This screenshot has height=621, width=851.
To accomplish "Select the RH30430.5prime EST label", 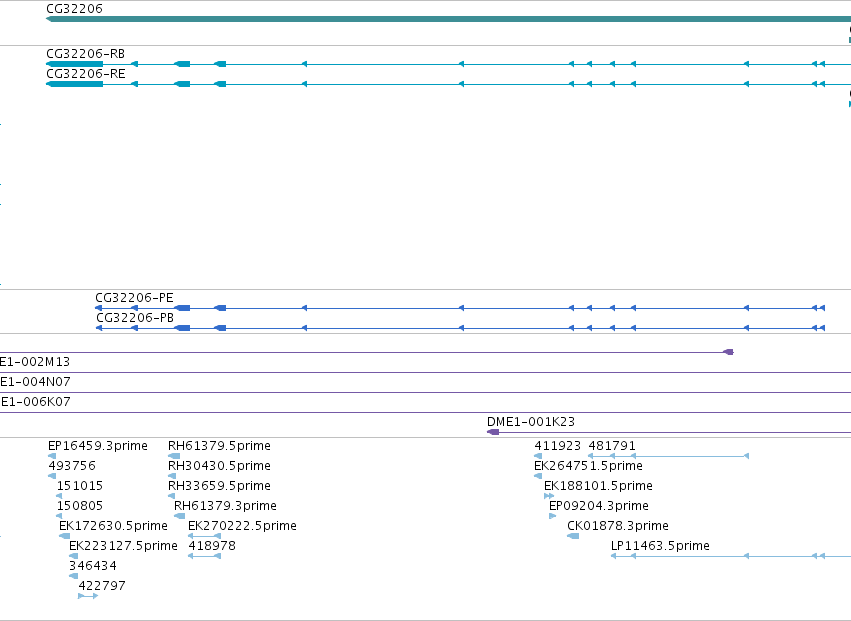I will coord(219,466).
